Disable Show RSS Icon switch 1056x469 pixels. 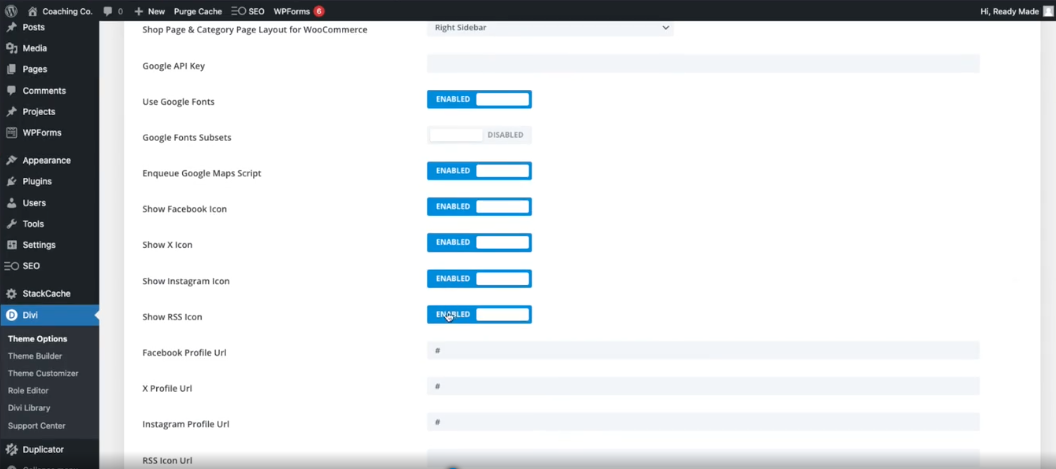[480, 314]
